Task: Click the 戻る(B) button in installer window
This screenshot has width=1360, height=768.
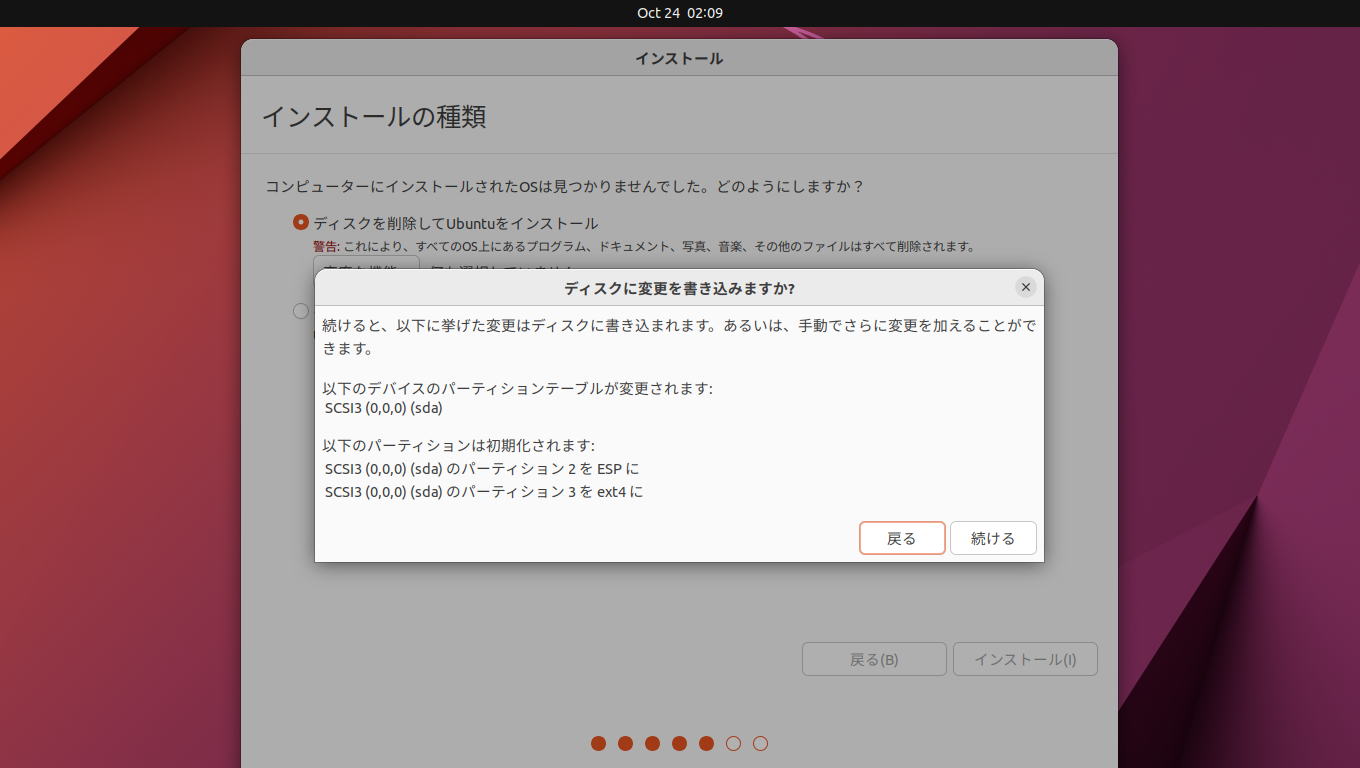Action: click(x=874, y=659)
